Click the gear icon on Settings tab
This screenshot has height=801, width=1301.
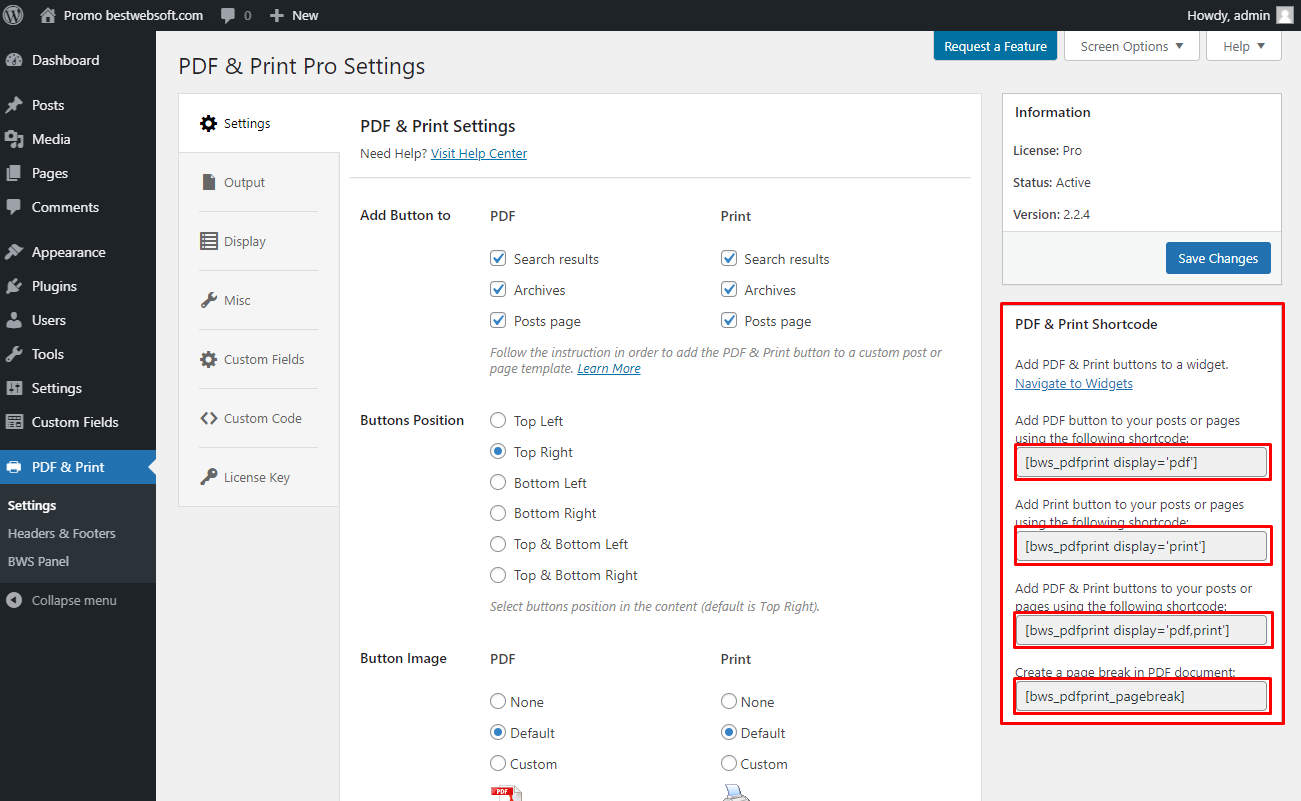coord(208,124)
